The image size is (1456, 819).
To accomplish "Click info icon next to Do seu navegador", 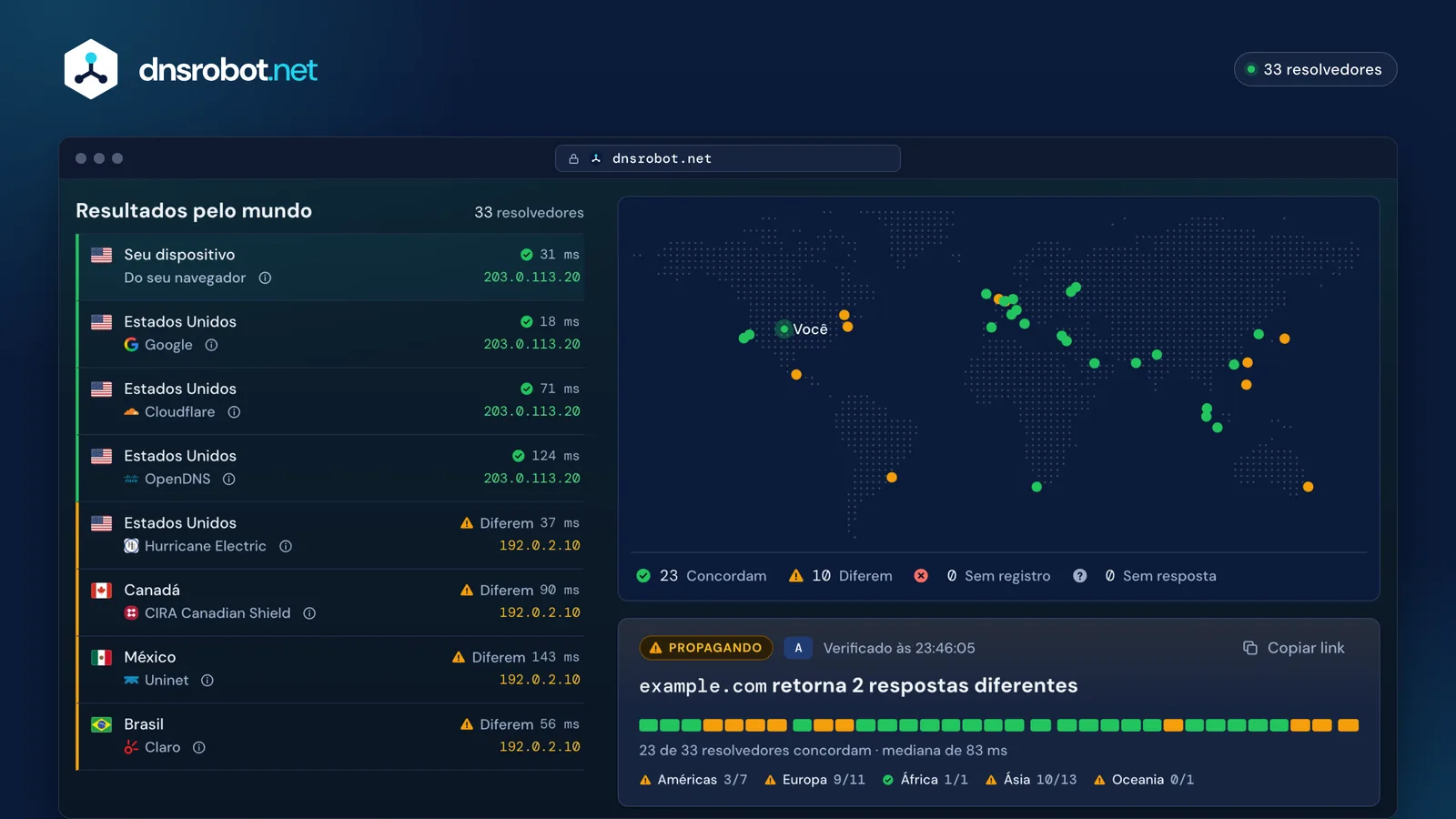I will click(265, 278).
